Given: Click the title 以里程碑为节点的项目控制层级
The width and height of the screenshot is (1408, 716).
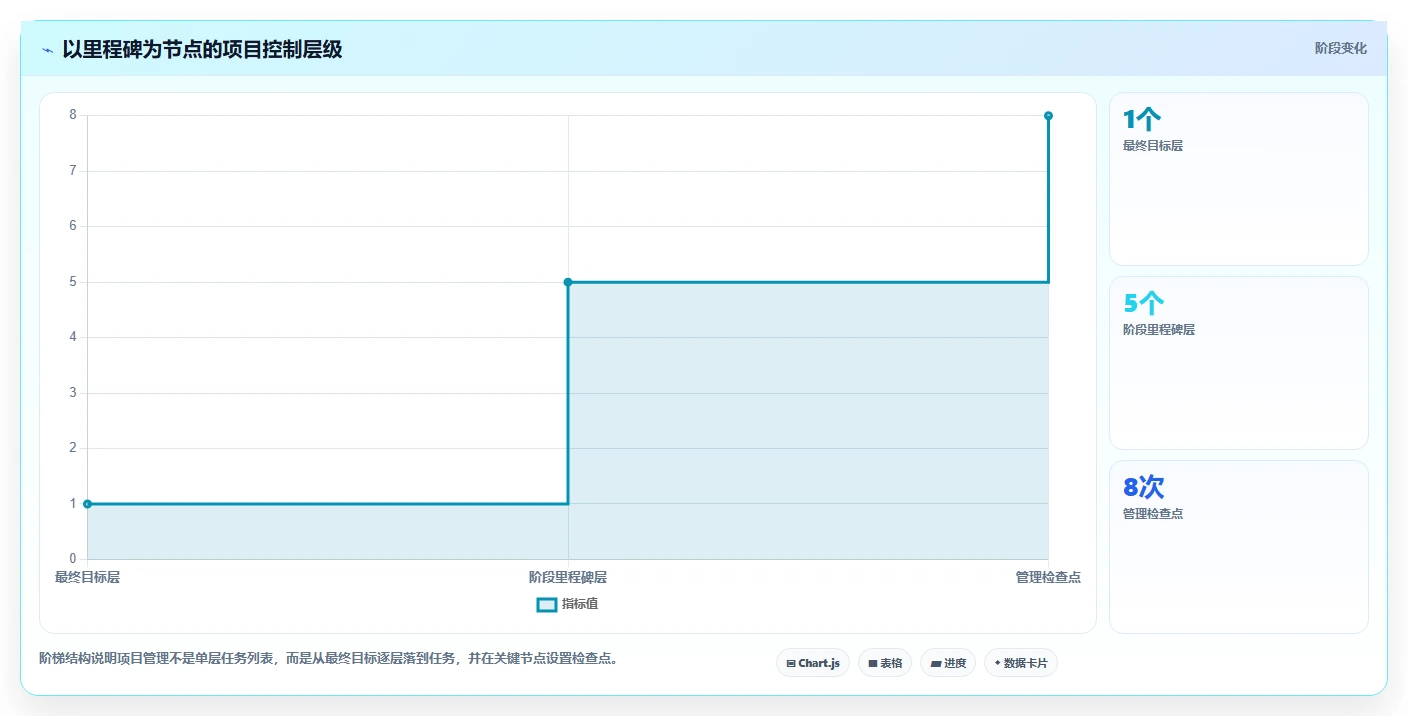Looking at the screenshot, I should (202, 49).
